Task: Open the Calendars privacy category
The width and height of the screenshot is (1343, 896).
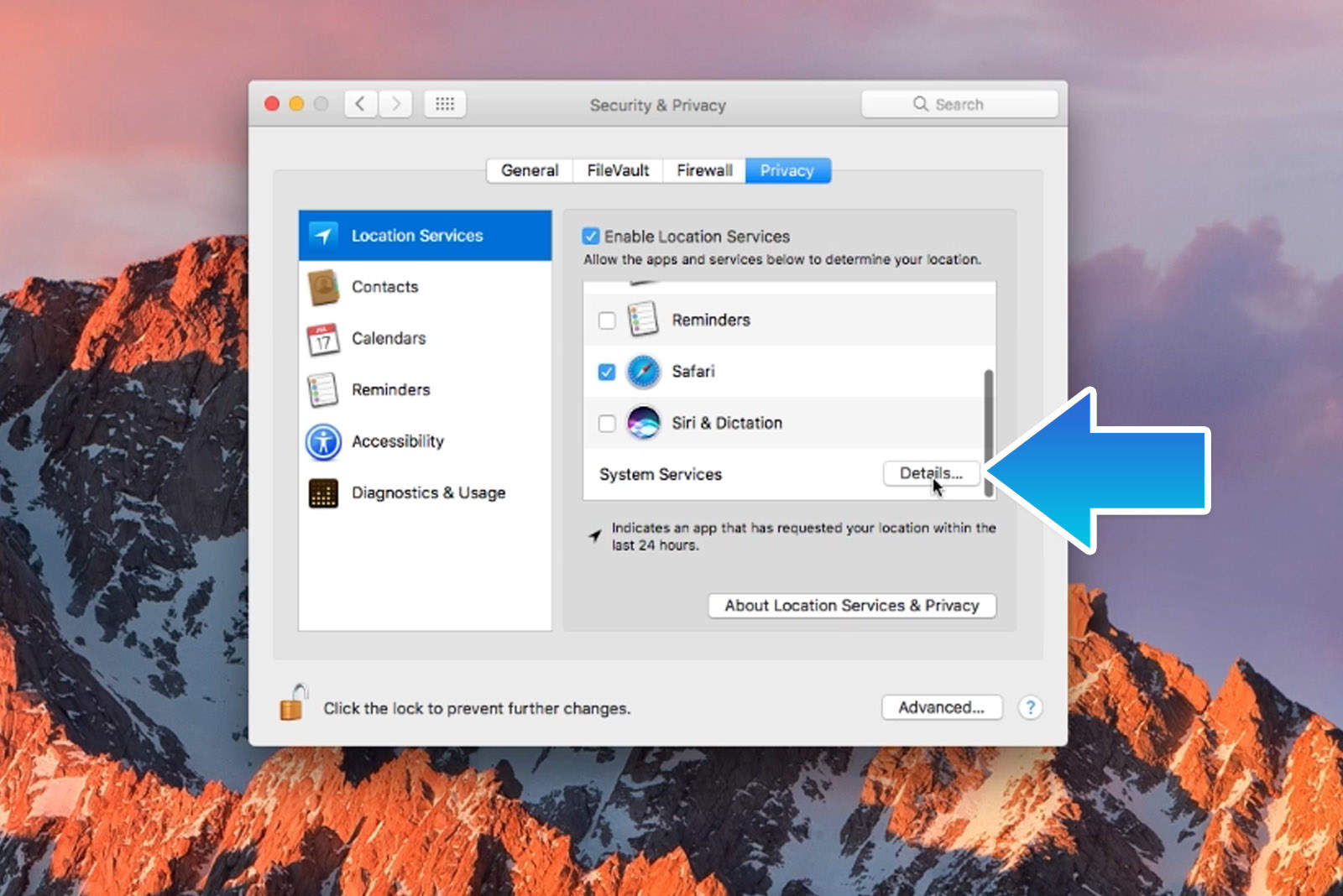Action: 388,338
